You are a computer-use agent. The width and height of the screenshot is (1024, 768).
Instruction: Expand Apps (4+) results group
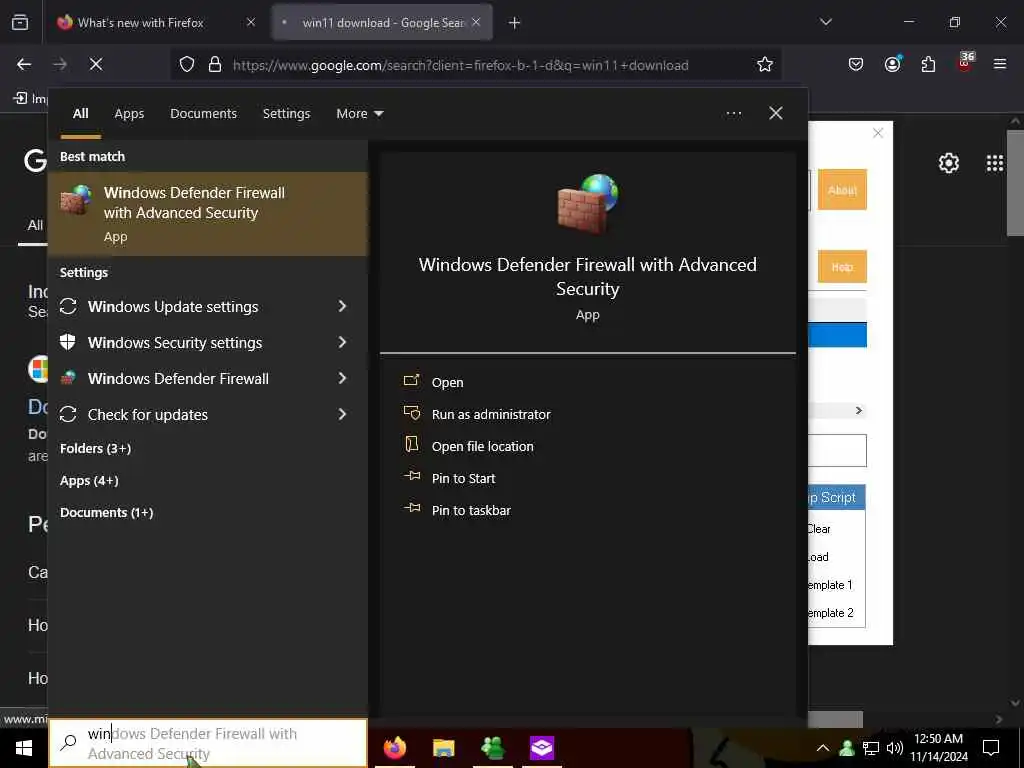point(89,481)
